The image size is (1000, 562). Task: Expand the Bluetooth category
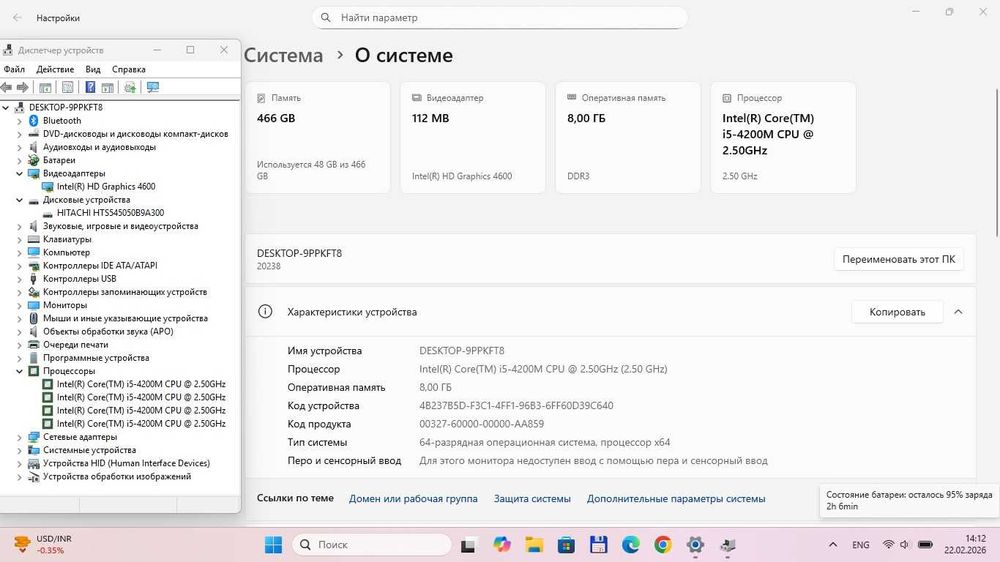tap(19, 121)
